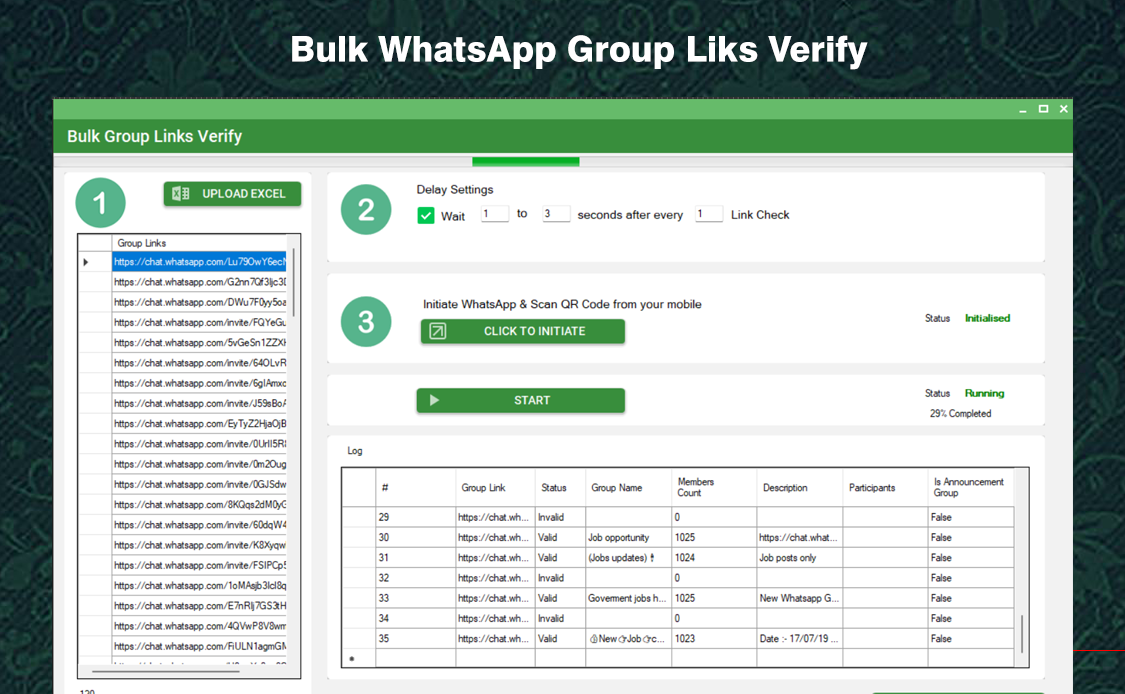Click the Participants column header

(x=885, y=487)
